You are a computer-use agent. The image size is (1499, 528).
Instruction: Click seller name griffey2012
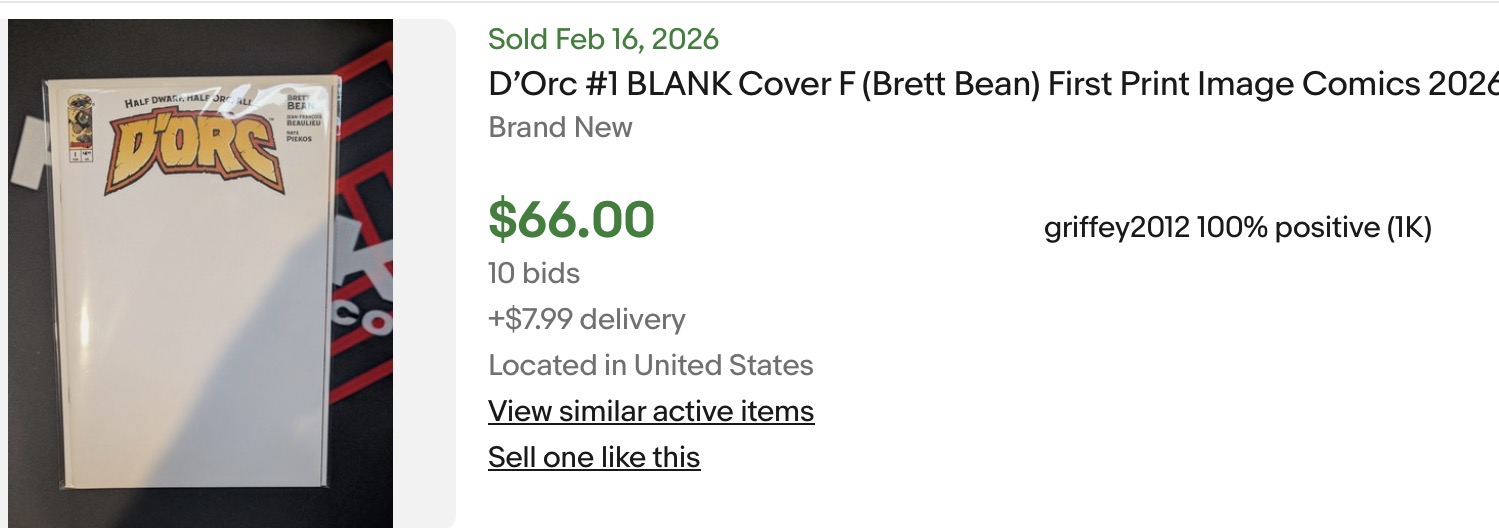tap(1116, 228)
